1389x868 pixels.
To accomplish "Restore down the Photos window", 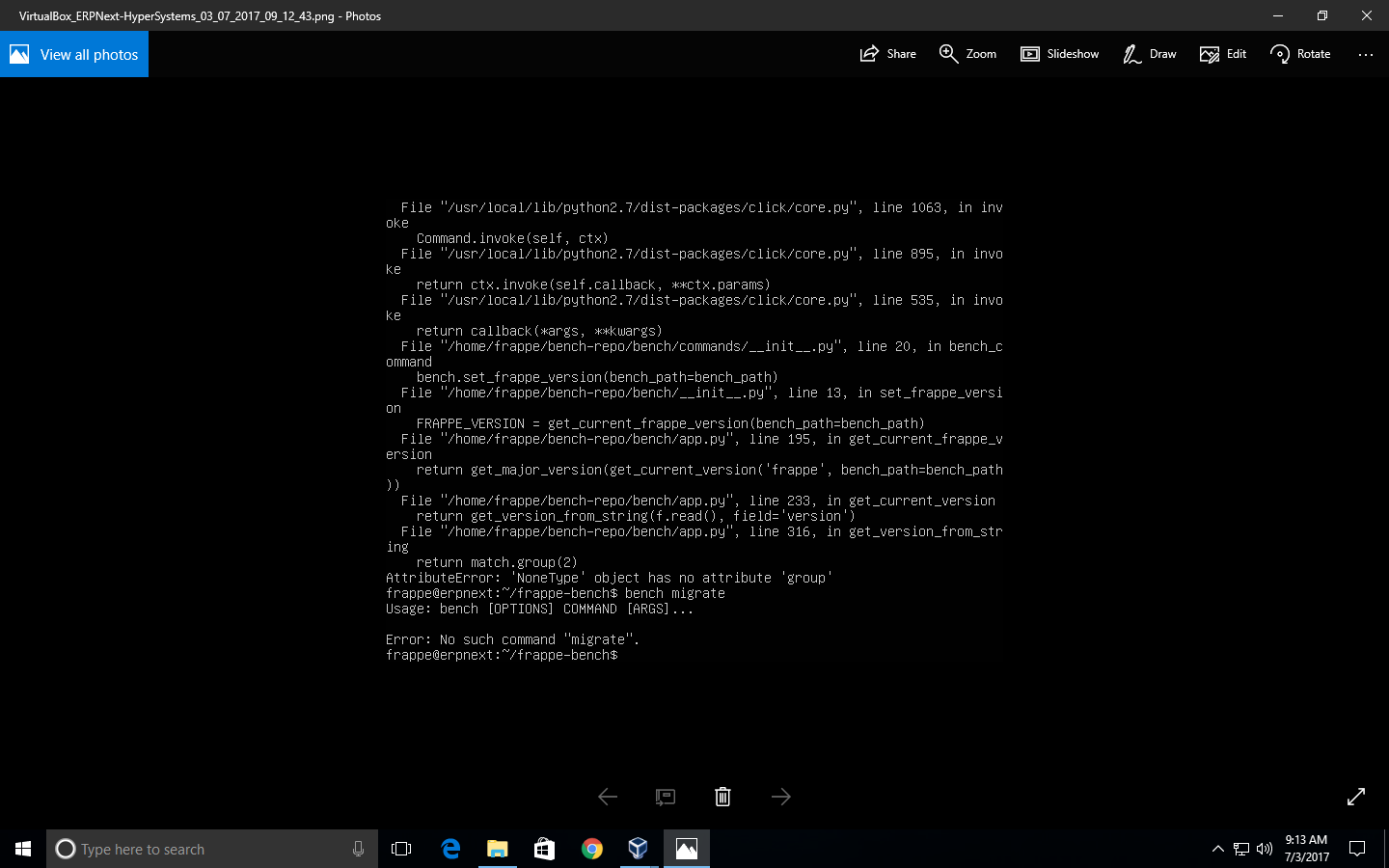I will click(x=1322, y=15).
